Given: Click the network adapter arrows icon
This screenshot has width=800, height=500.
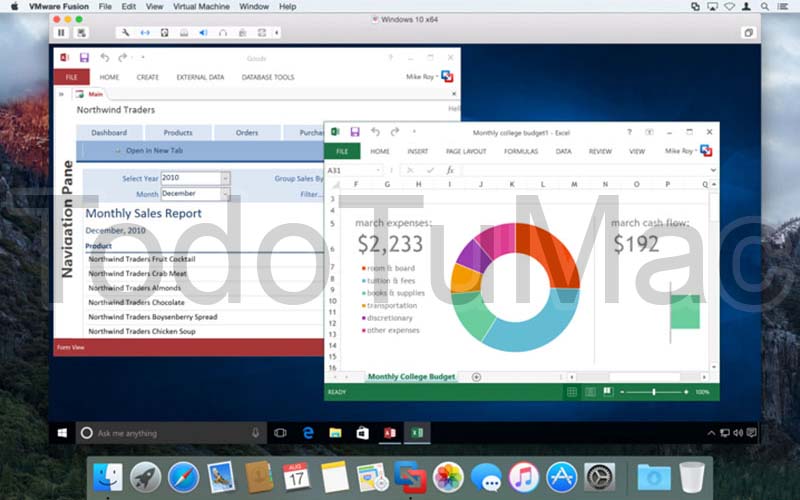Looking at the screenshot, I should [x=145, y=33].
